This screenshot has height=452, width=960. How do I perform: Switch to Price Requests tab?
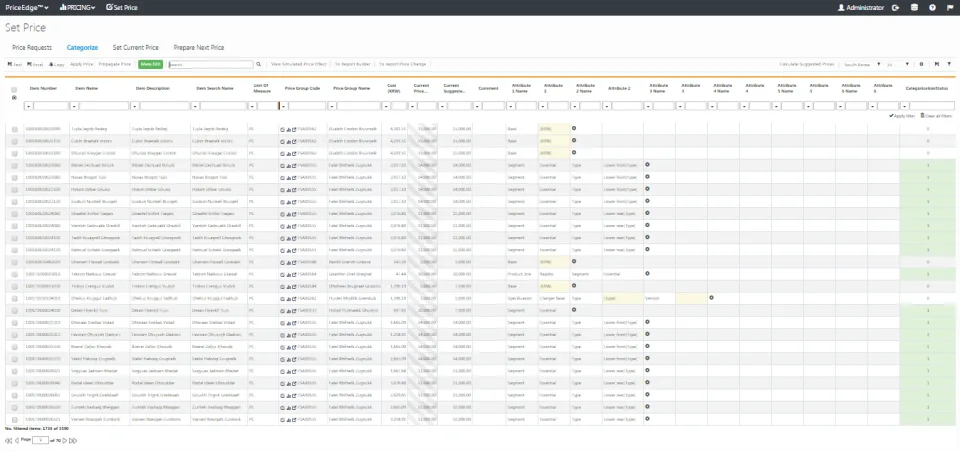[x=32, y=47]
